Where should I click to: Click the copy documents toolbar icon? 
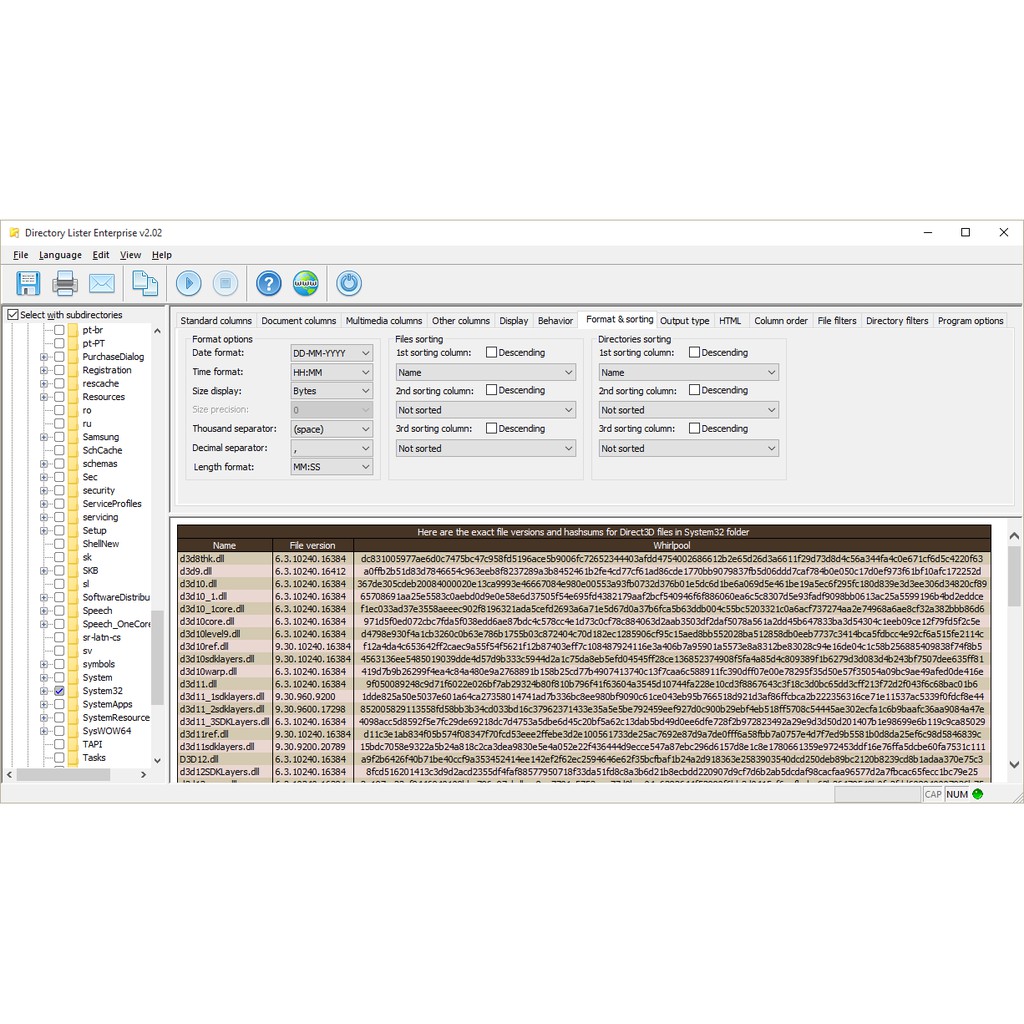click(x=145, y=283)
